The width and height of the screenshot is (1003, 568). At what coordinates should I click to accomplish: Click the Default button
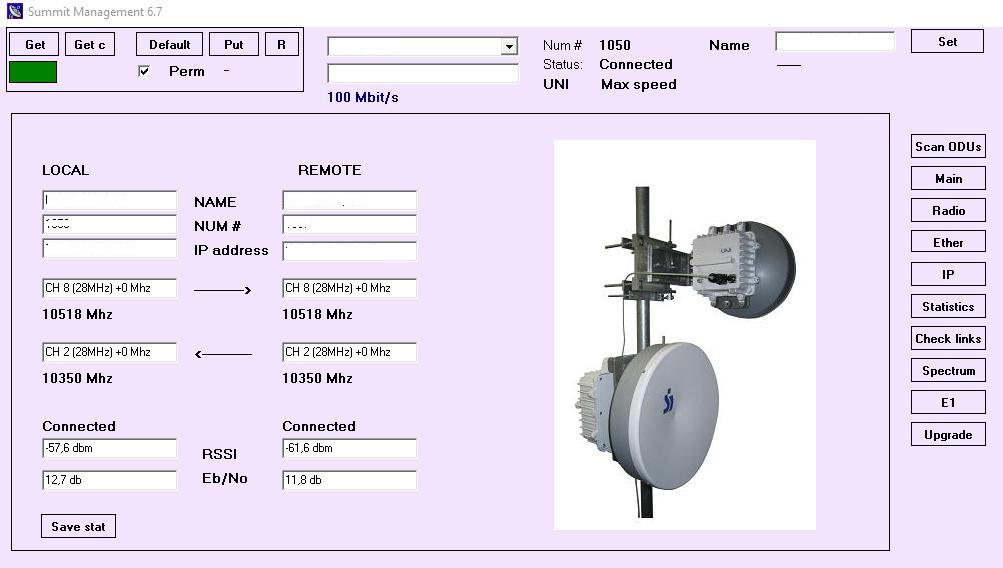click(170, 45)
